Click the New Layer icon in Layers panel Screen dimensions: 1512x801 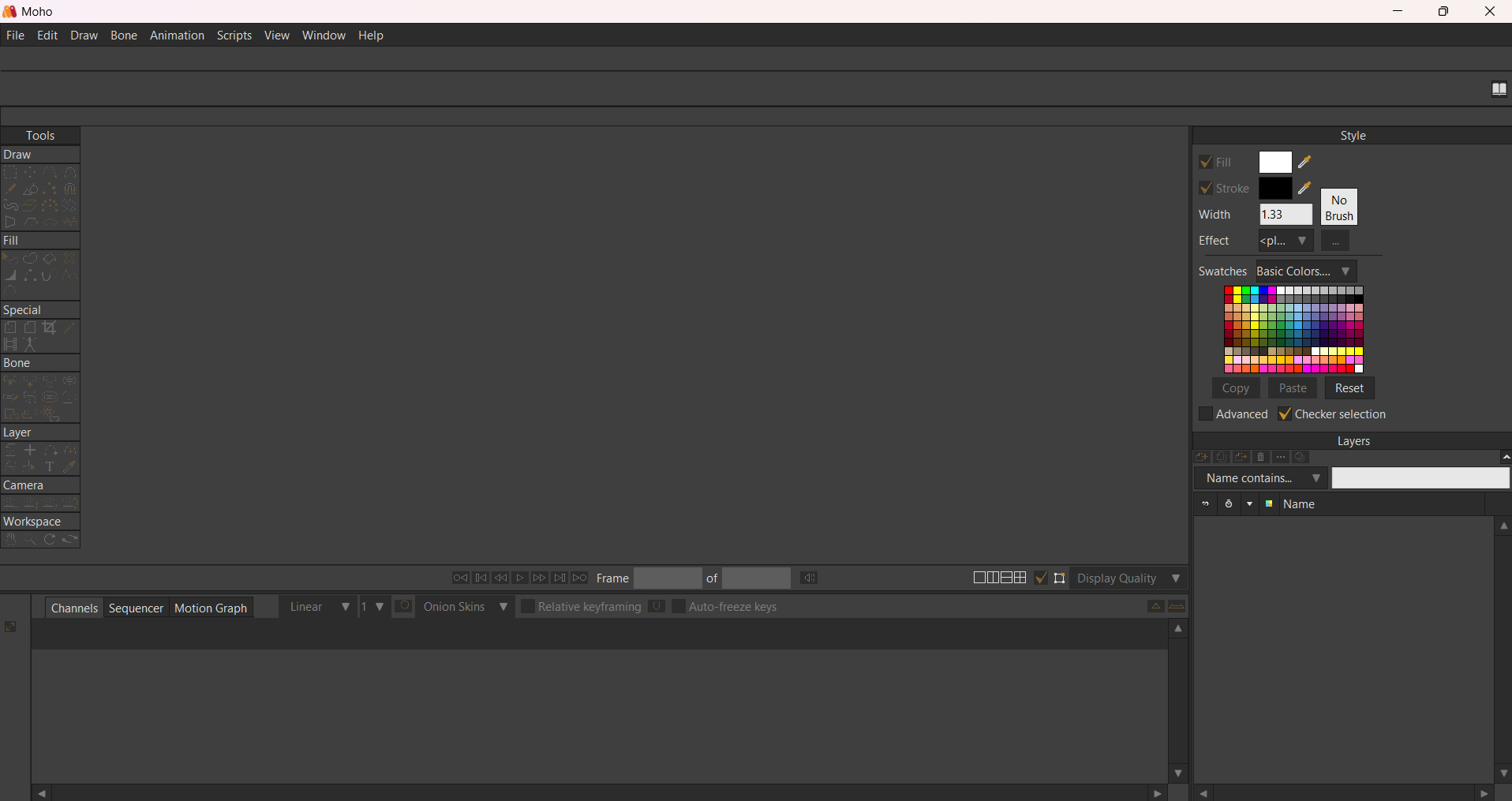[1202, 458]
